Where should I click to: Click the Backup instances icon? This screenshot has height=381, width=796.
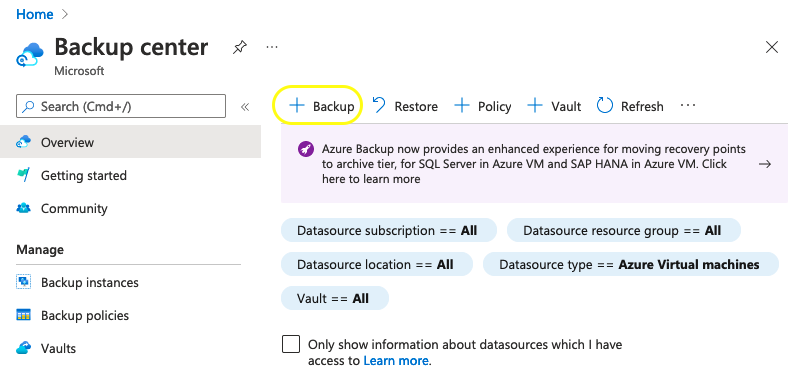pos(23,282)
